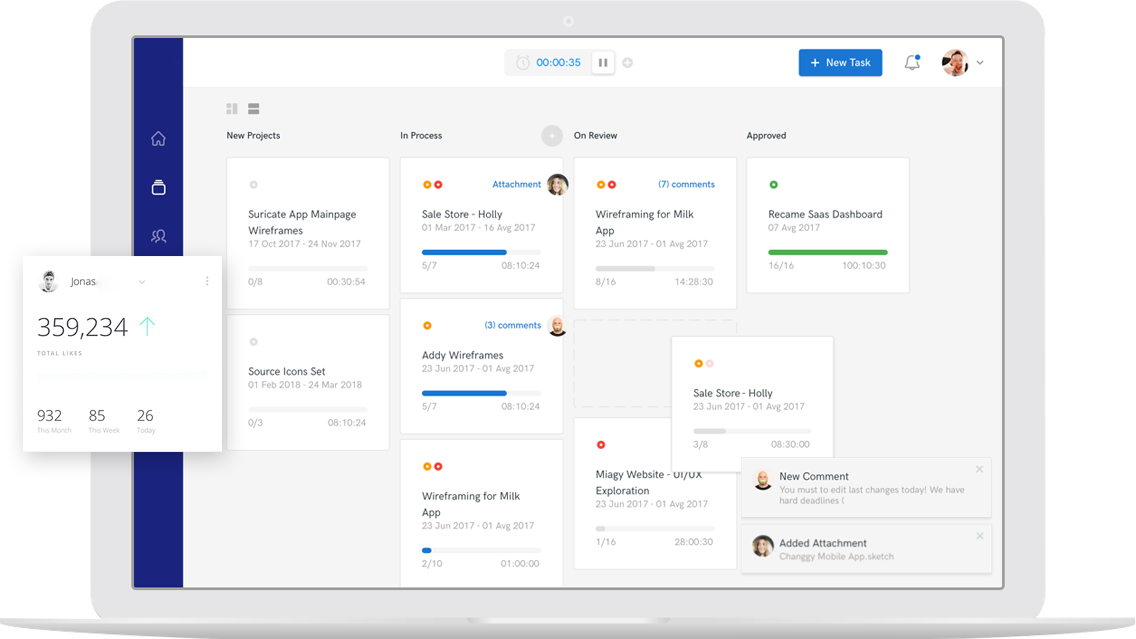Switch to grid layout view

[232, 108]
